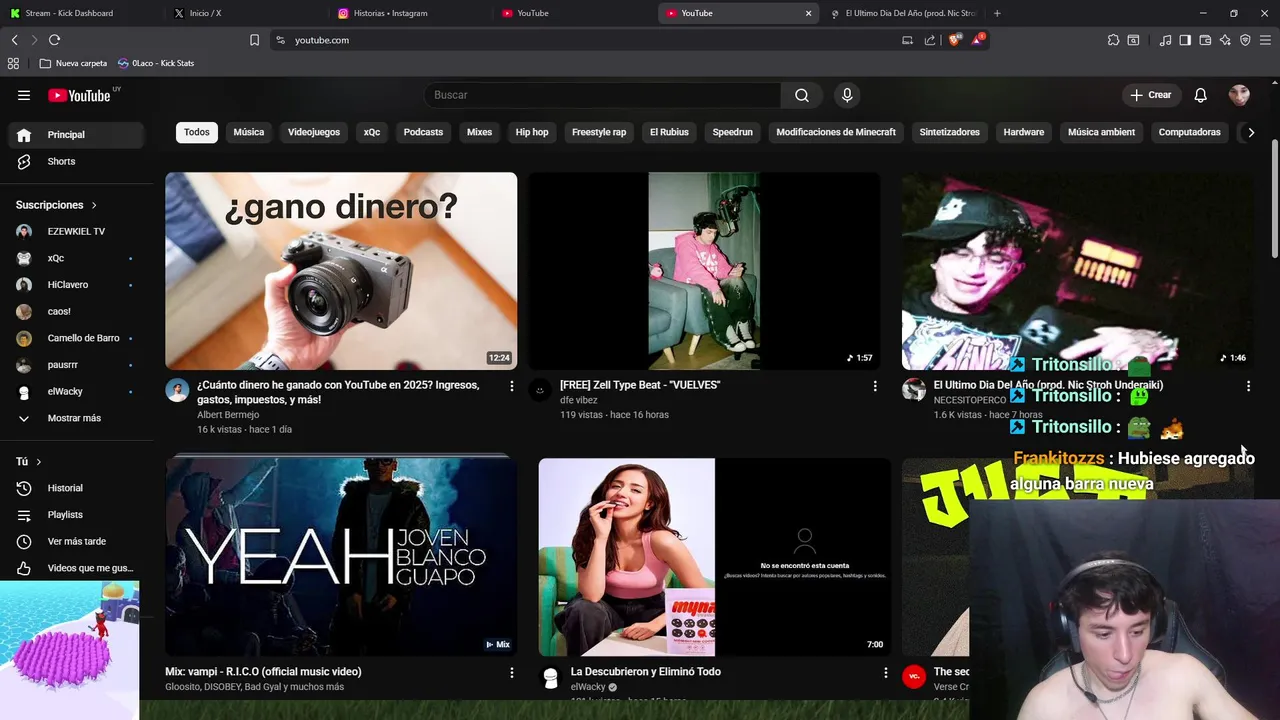The height and width of the screenshot is (720, 1280).
Task: Reload the page
Action: click(54, 40)
